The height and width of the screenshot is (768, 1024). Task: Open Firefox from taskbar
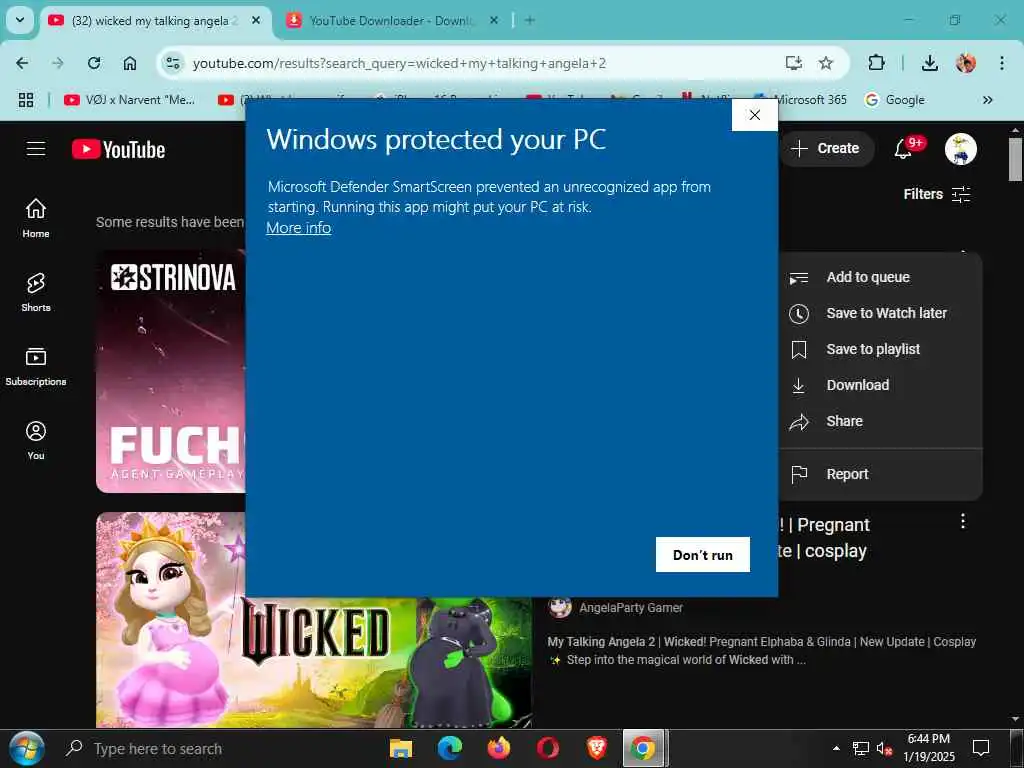pos(499,748)
